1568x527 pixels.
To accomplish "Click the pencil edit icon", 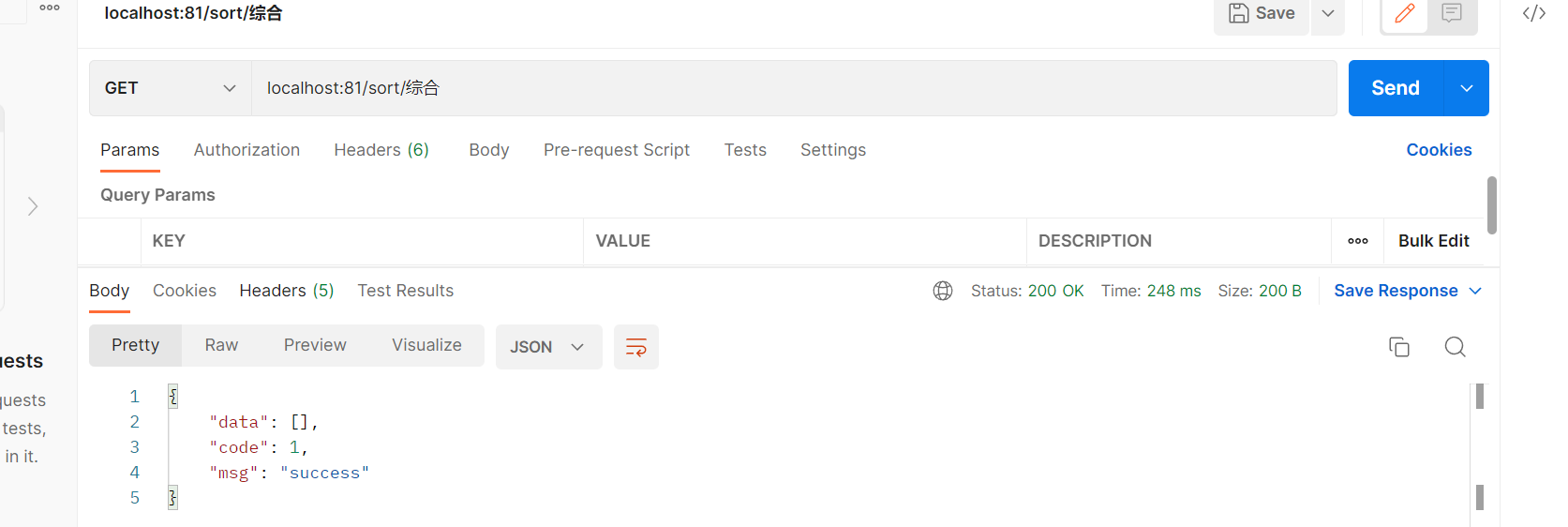I will [x=1404, y=13].
